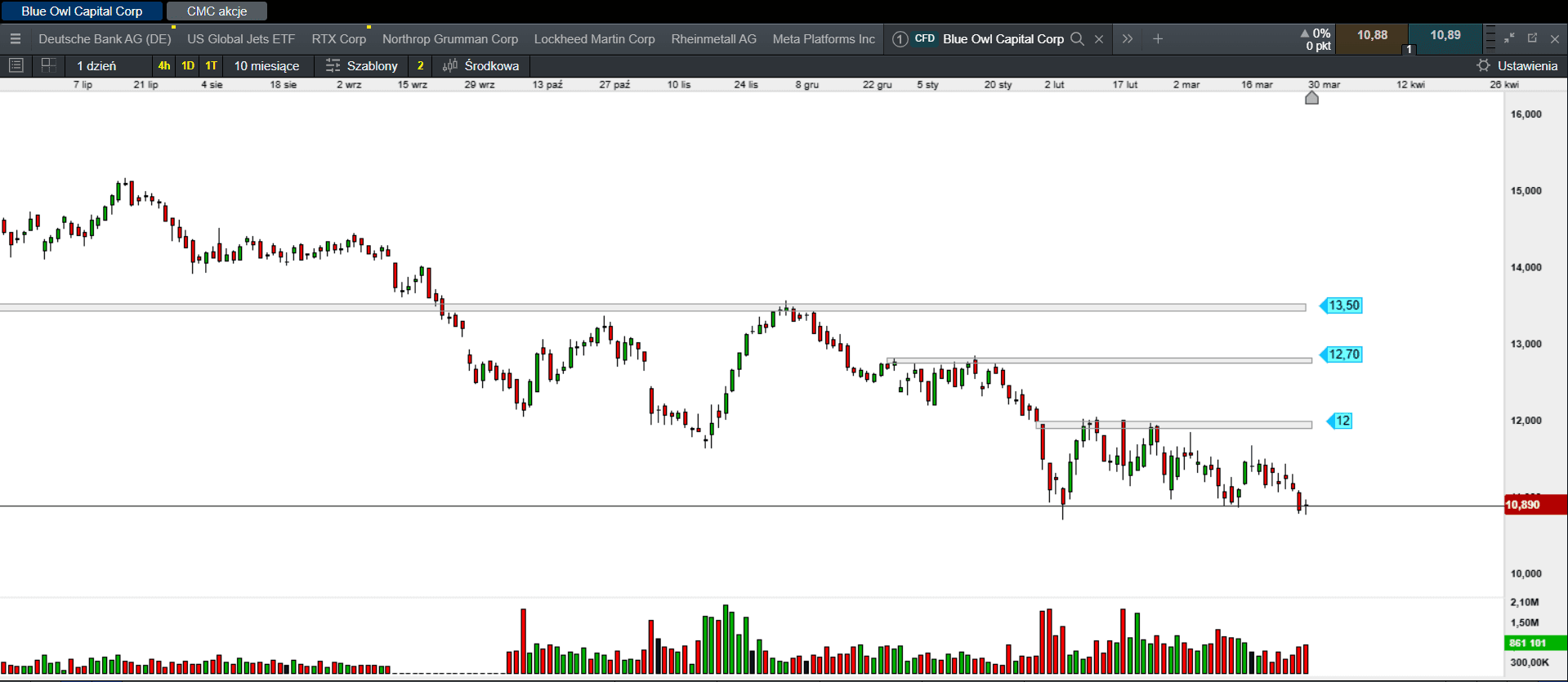Pop out the chart into a new window

(1532, 38)
